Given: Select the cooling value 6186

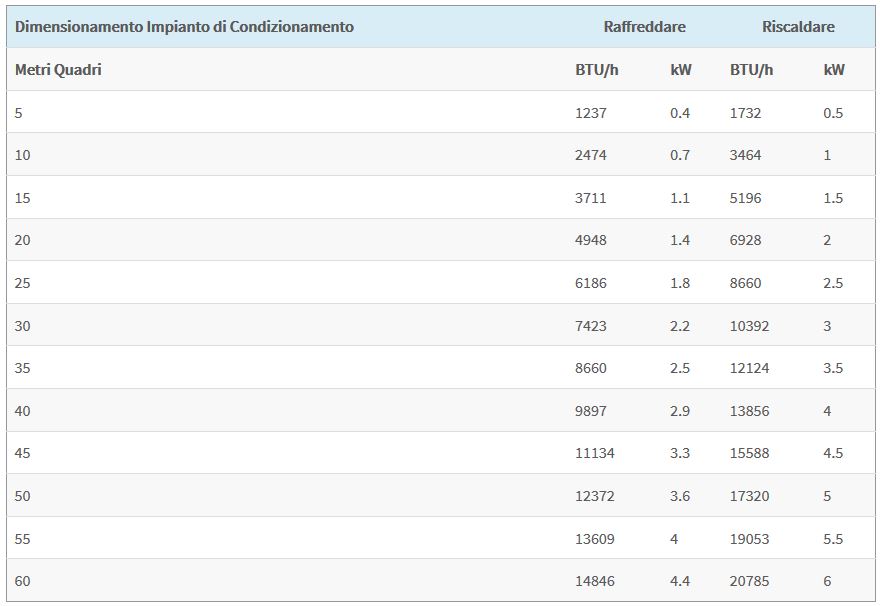Looking at the screenshot, I should [590, 283].
